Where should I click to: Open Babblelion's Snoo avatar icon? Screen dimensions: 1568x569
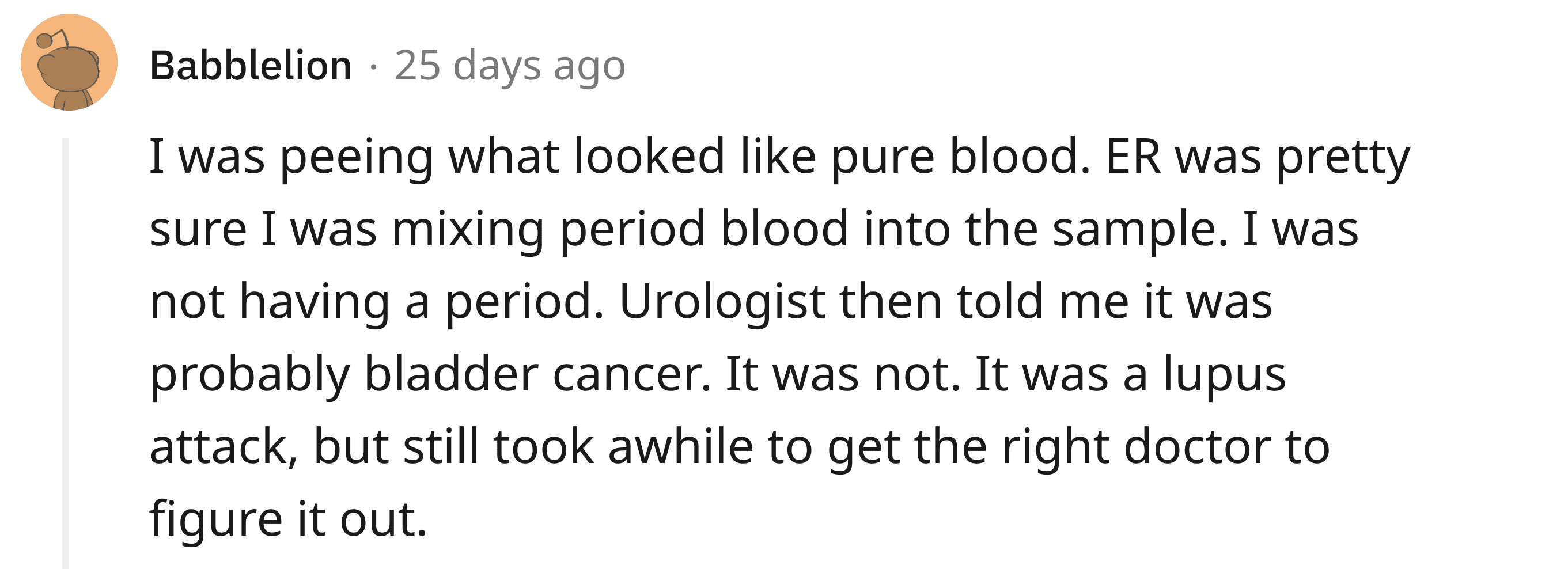pos(69,62)
